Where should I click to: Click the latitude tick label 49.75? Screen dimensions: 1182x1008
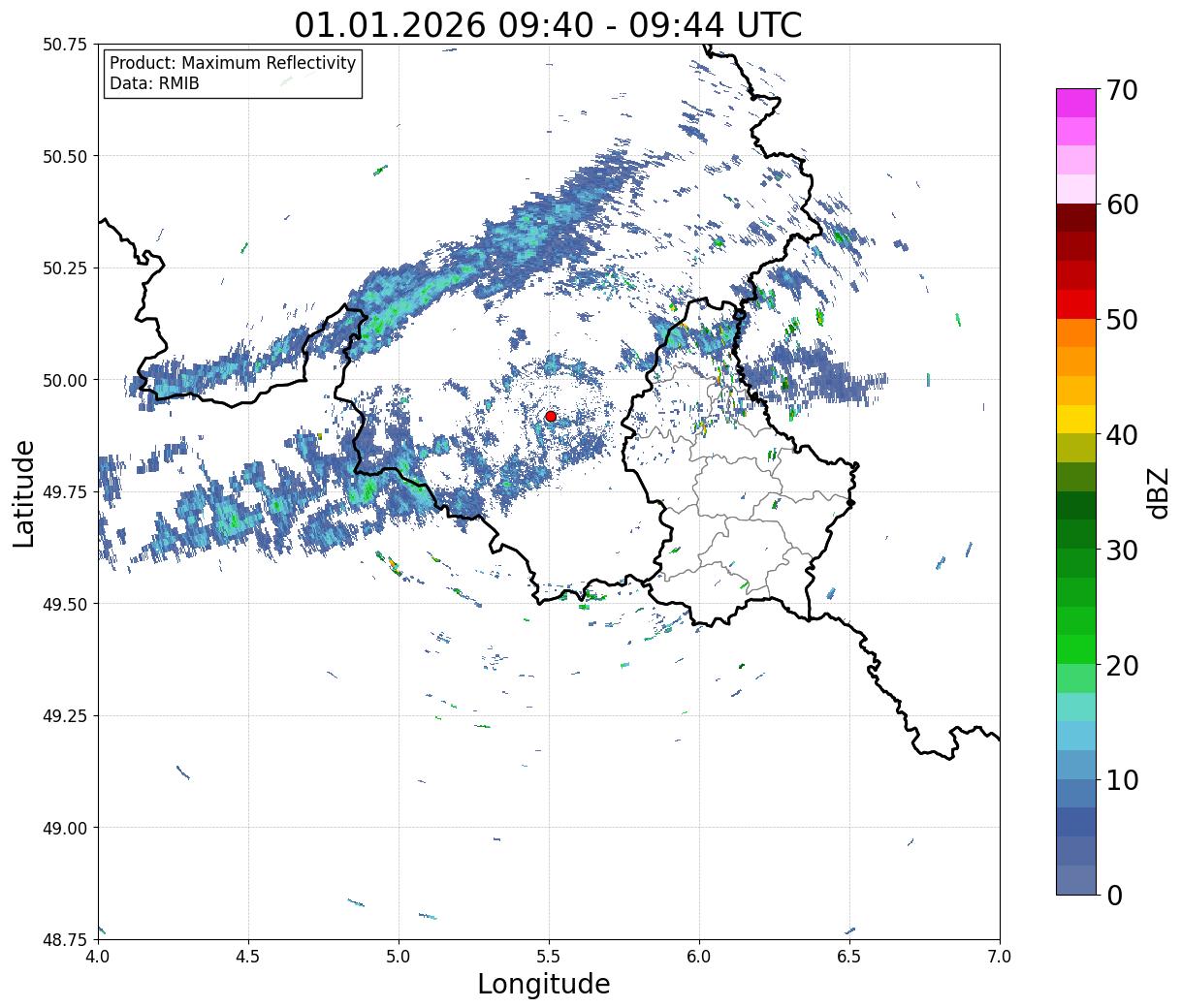click(64, 492)
